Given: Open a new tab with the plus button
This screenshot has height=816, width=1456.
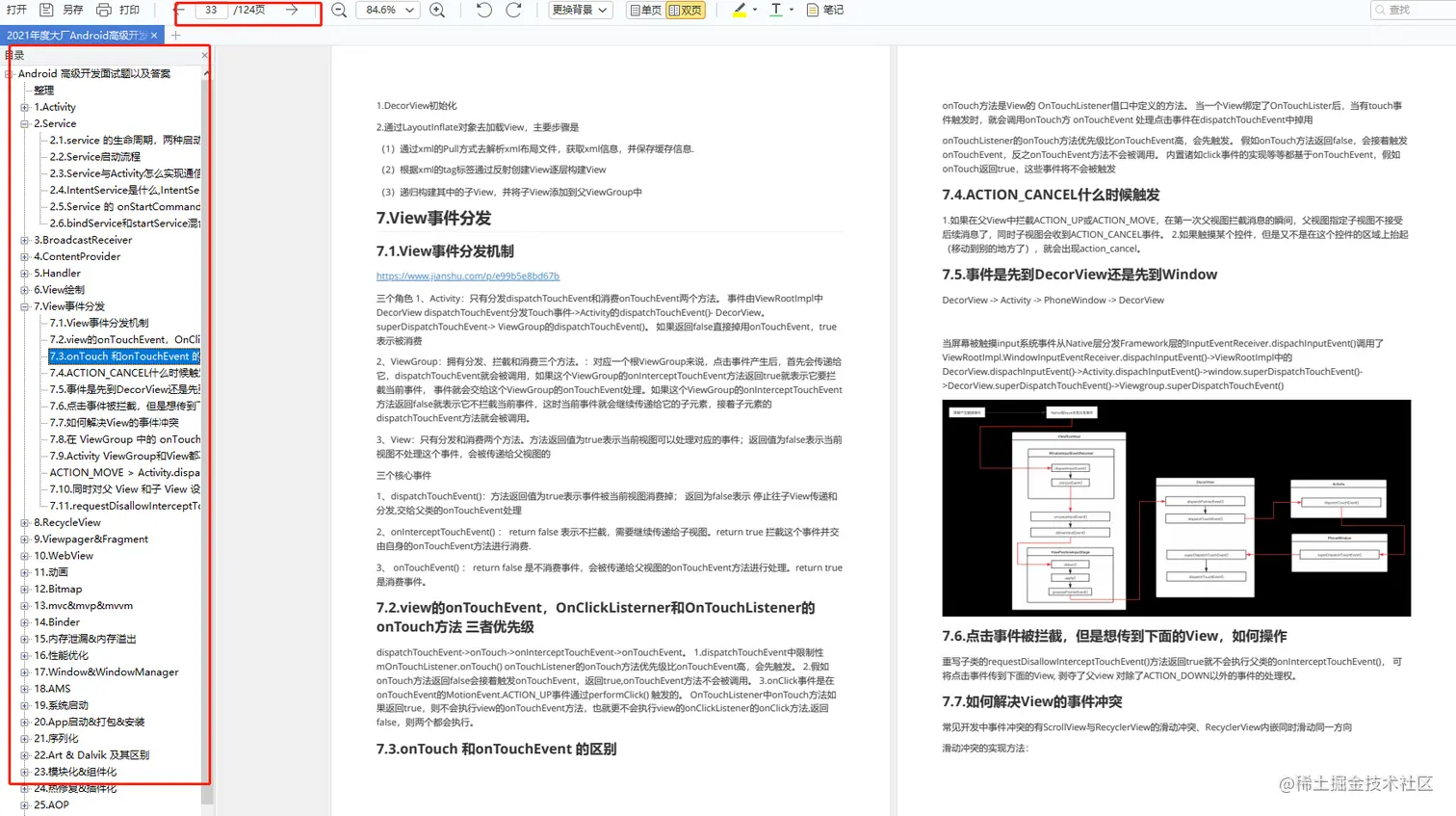Looking at the screenshot, I should (x=175, y=36).
